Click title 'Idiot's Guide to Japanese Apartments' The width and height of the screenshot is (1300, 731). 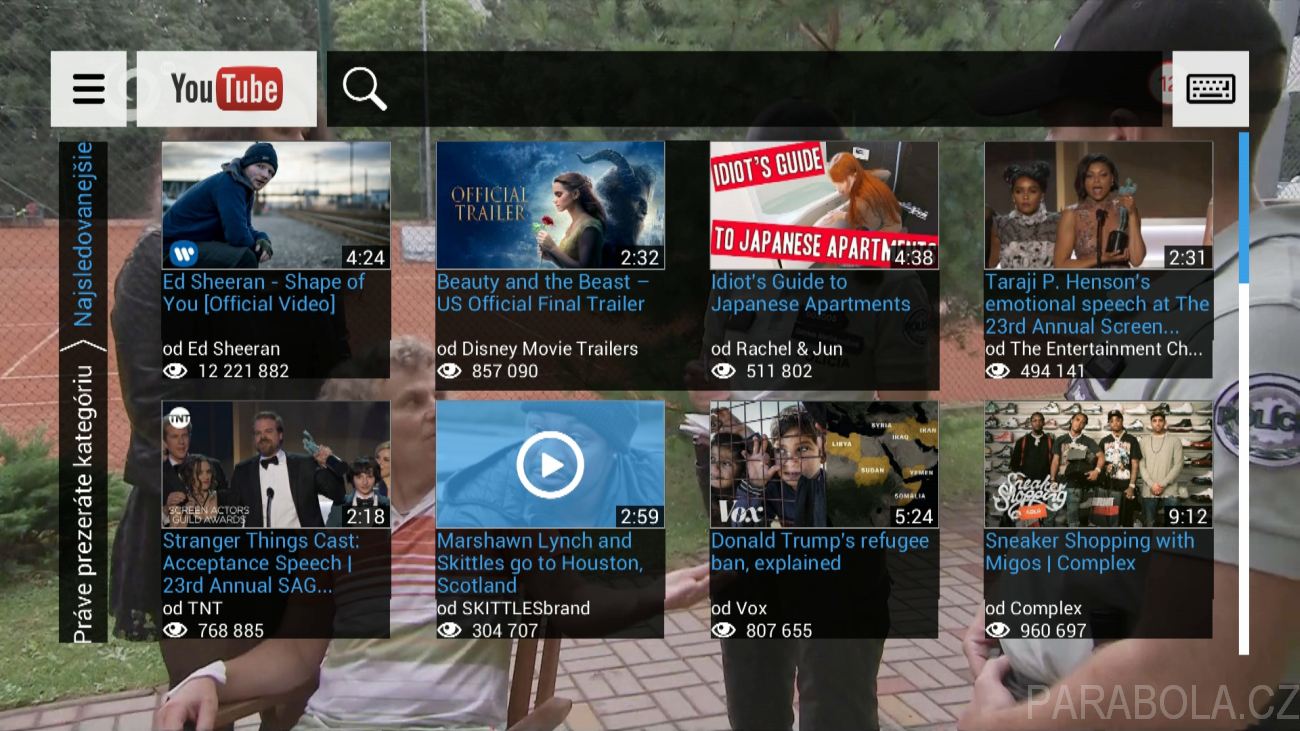pos(811,293)
